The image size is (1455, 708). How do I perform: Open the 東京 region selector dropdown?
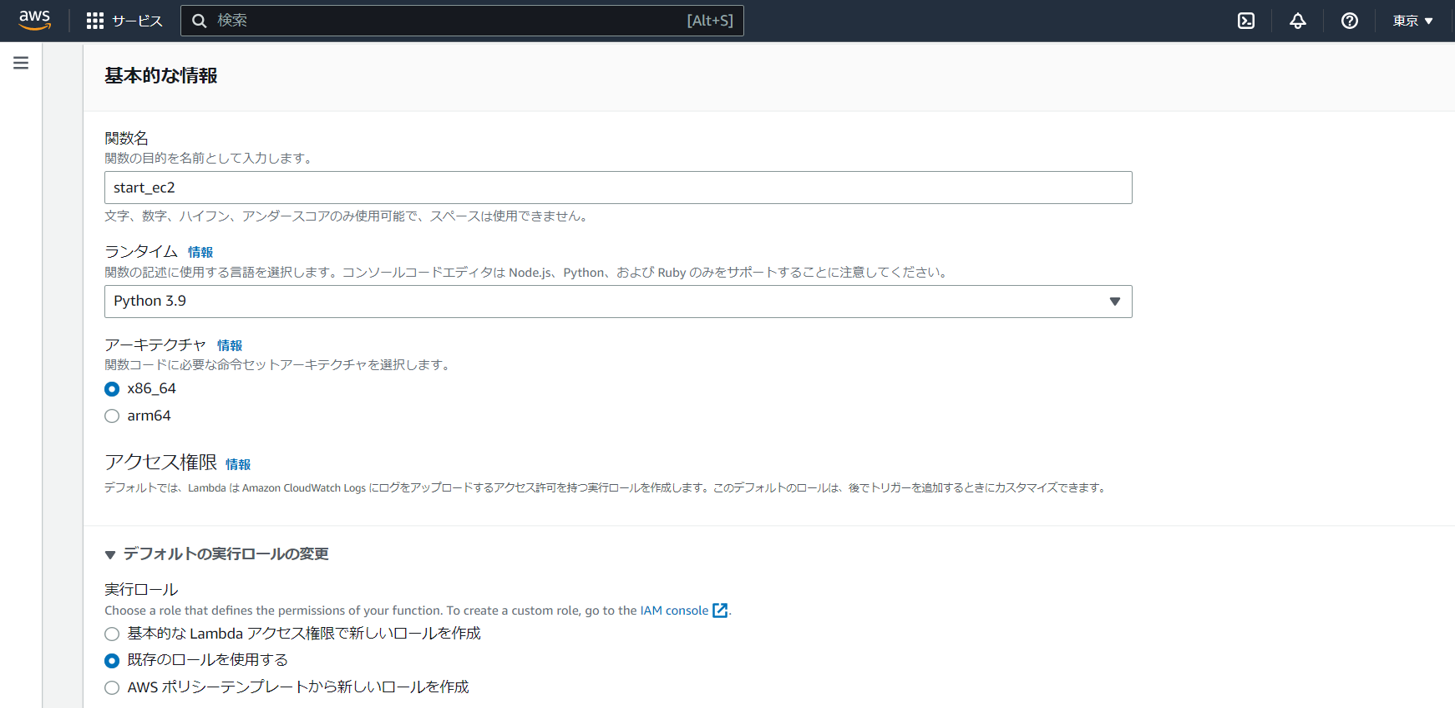(1413, 21)
